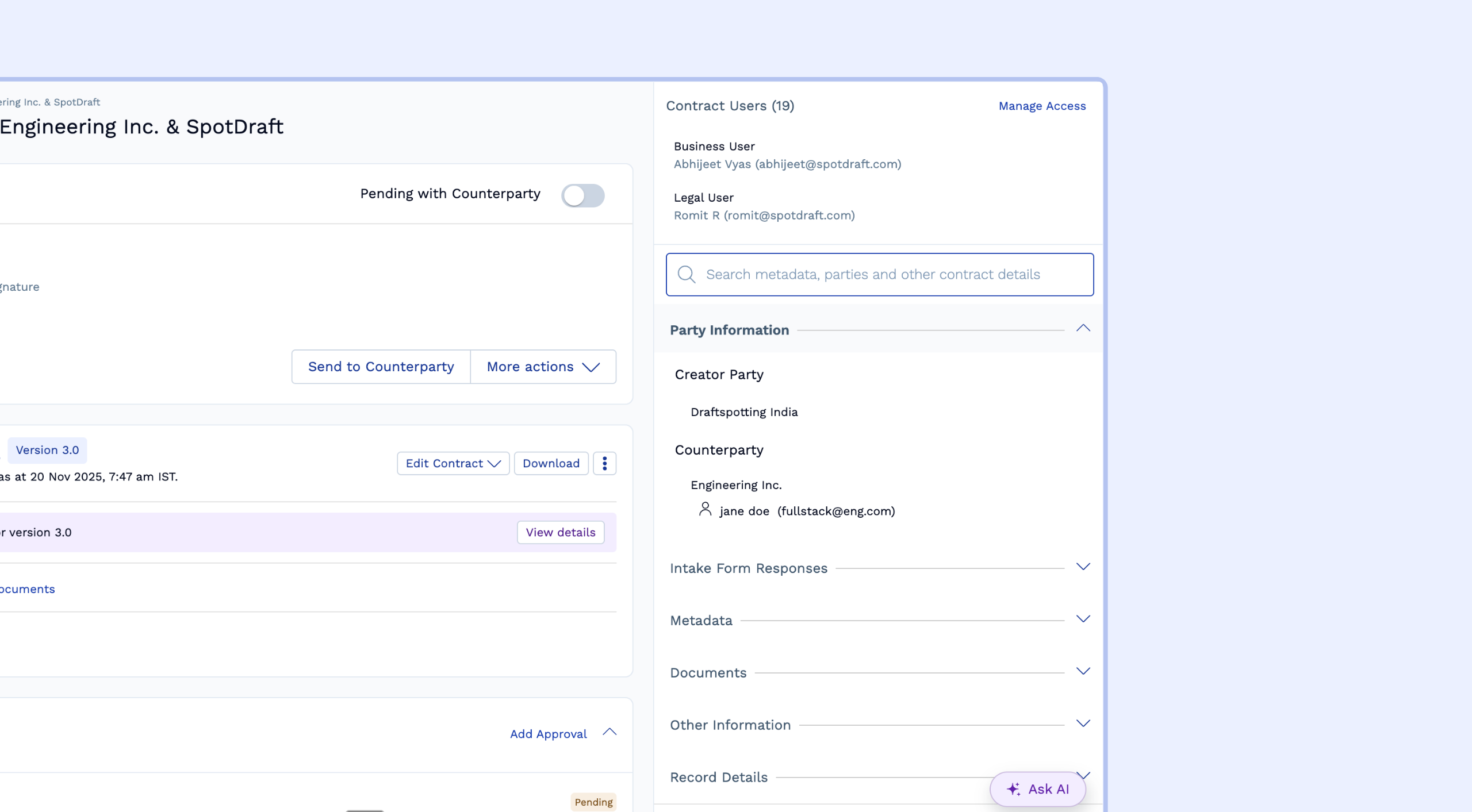Click View details for version 3.0
Viewport: 1472px width, 812px height.
(560, 532)
